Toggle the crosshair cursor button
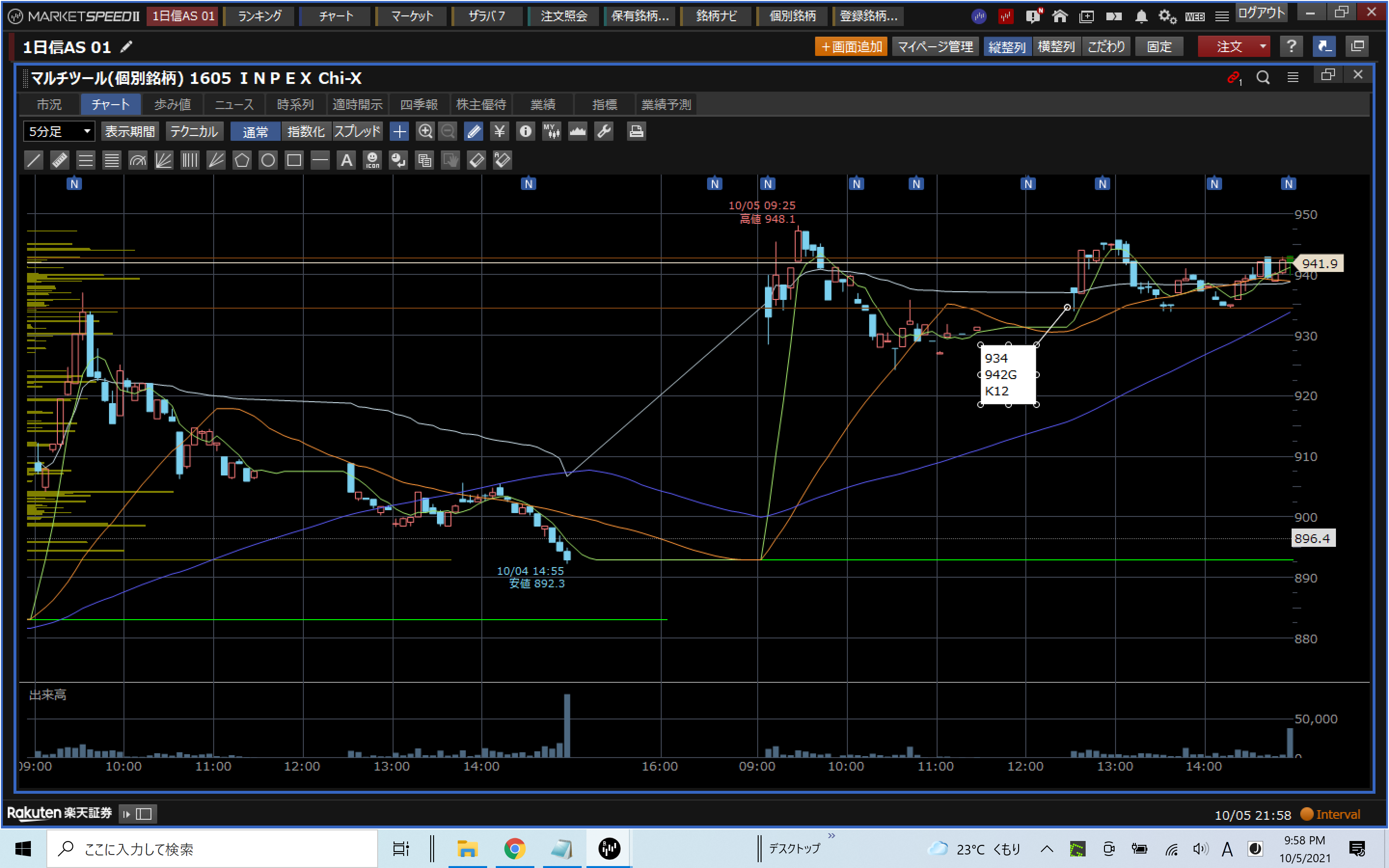This screenshot has height=868, width=1389. (399, 132)
